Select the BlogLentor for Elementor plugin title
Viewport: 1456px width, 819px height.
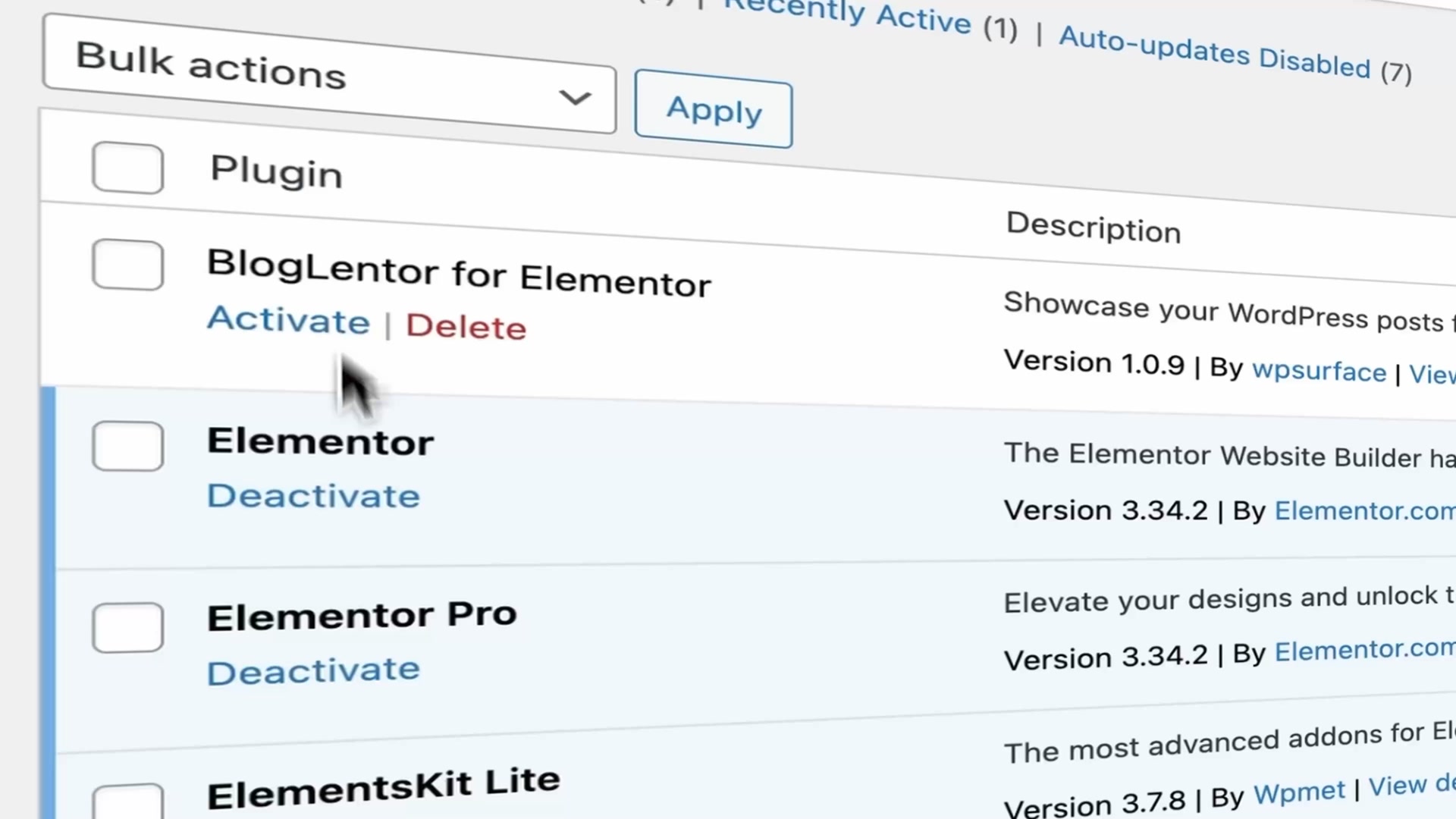point(459,273)
